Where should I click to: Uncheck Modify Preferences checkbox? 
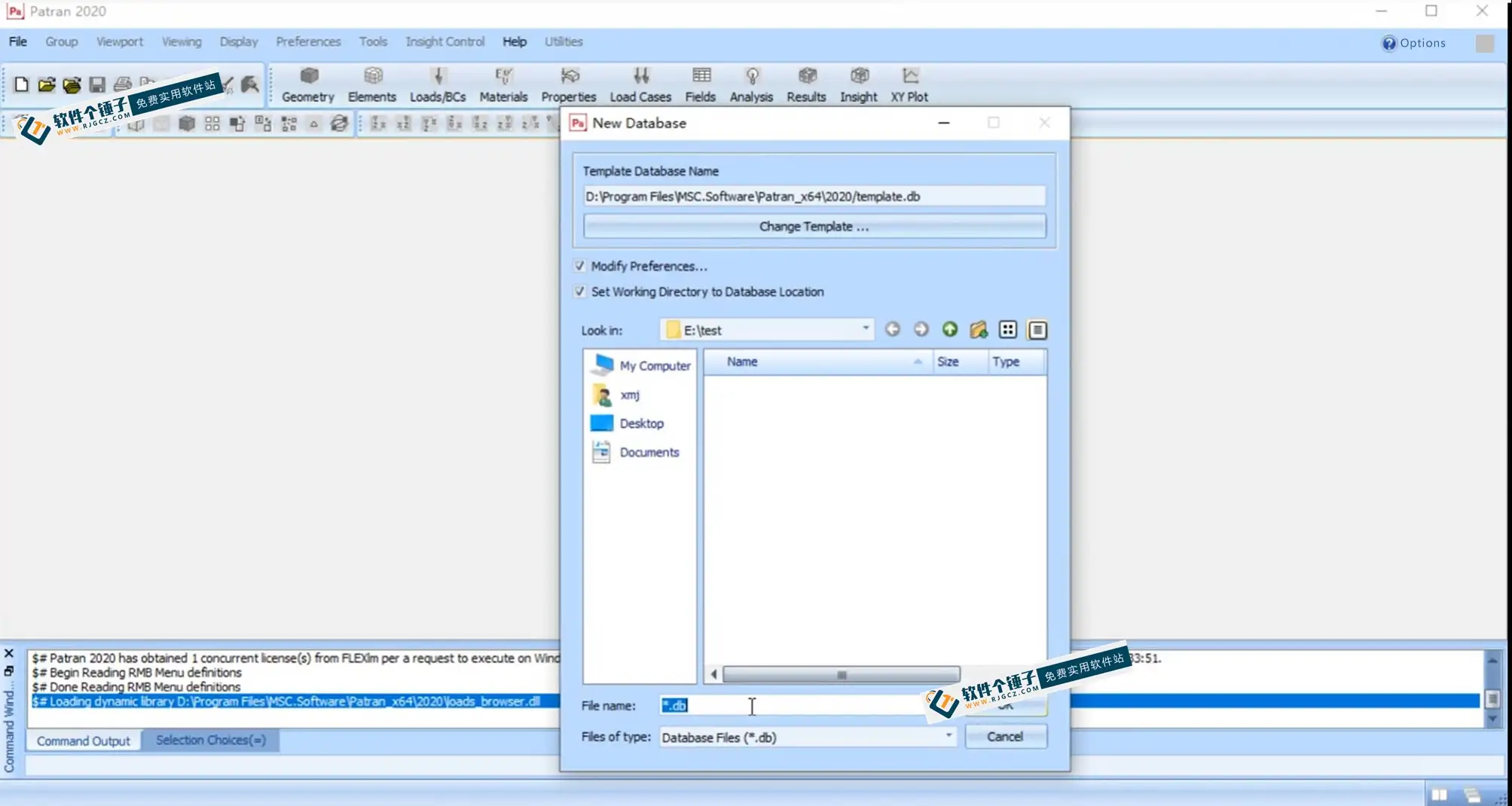(579, 266)
